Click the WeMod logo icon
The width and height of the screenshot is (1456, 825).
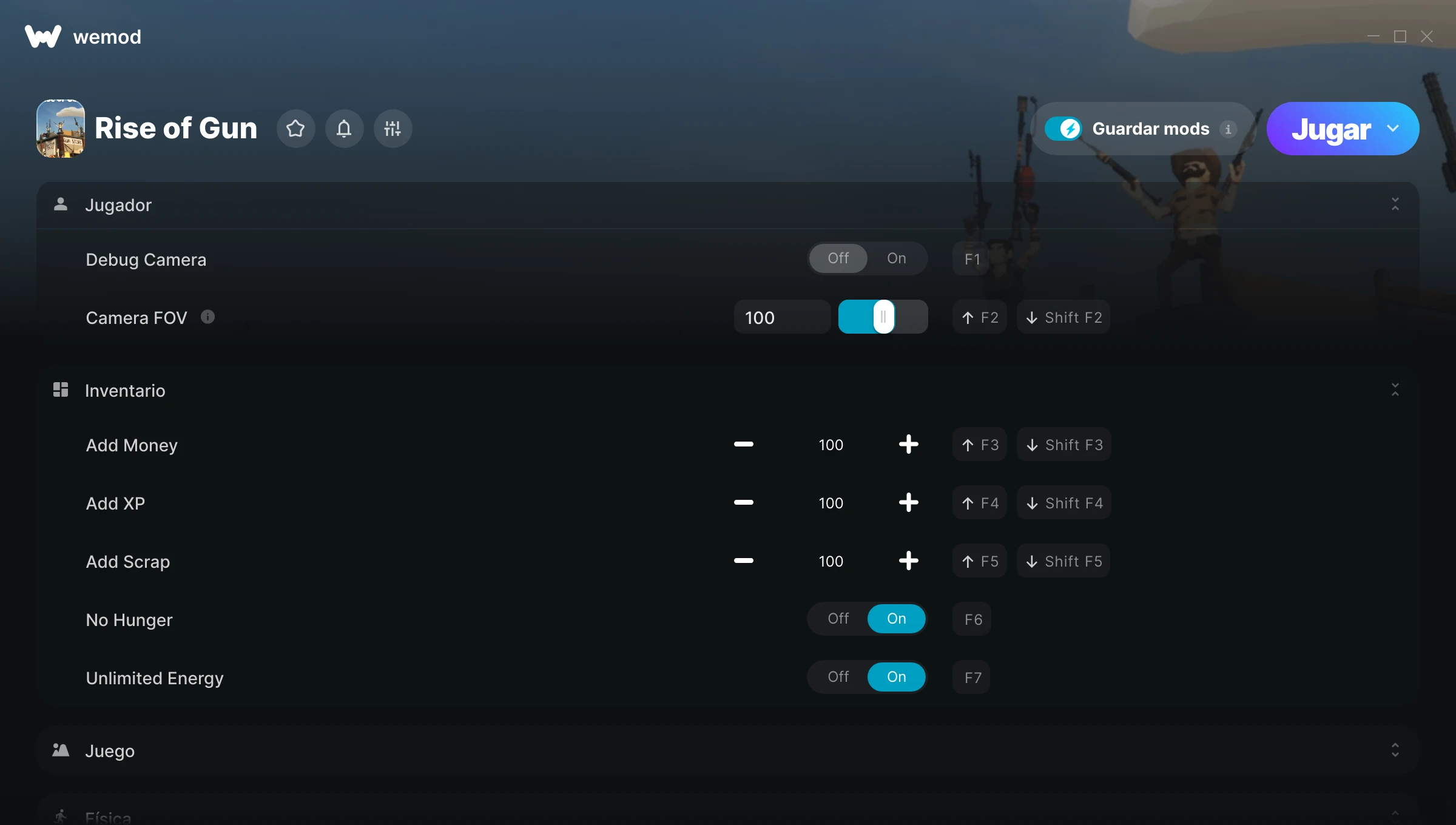(x=42, y=36)
